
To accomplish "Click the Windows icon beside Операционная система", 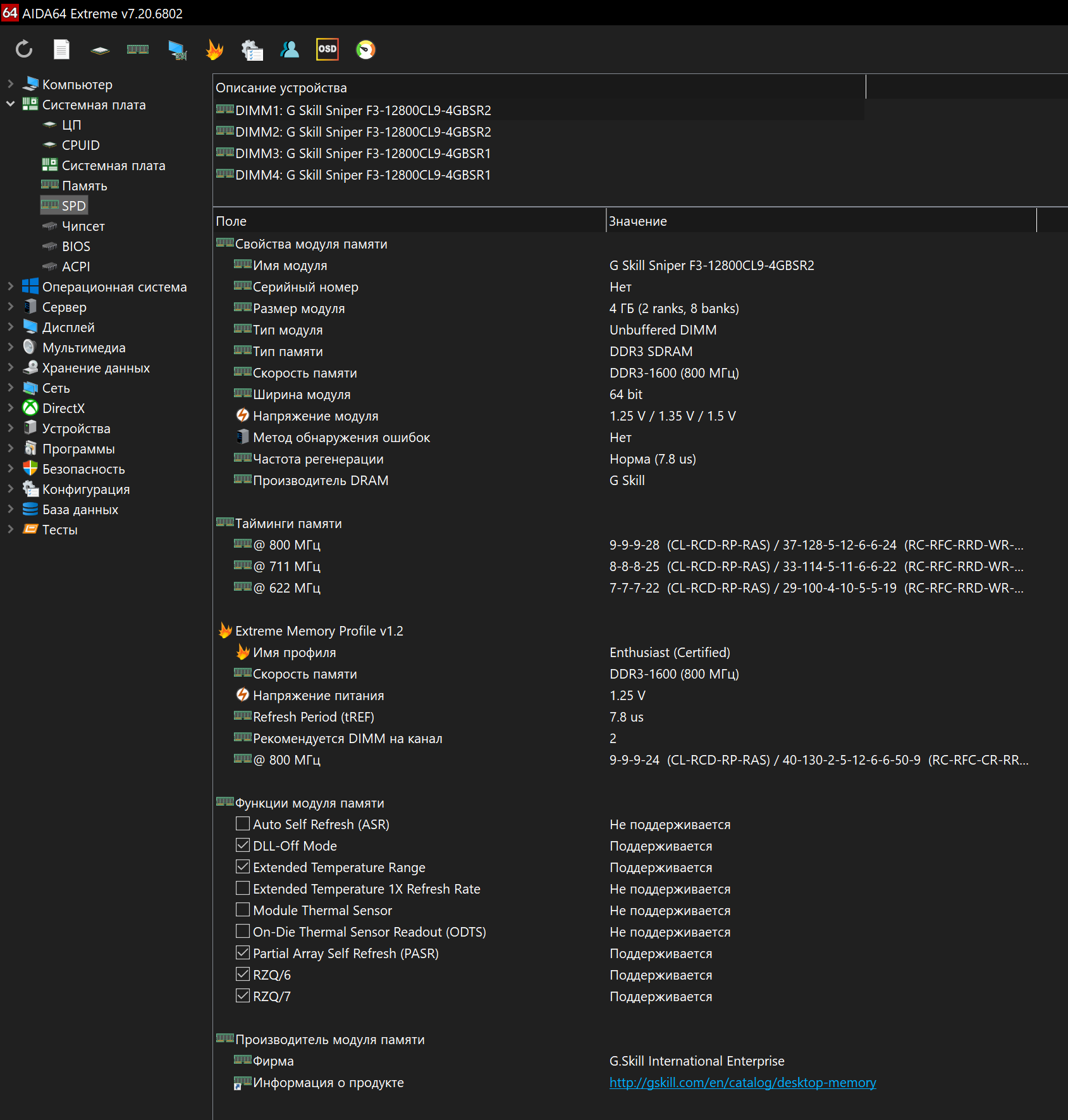I will [30, 286].
